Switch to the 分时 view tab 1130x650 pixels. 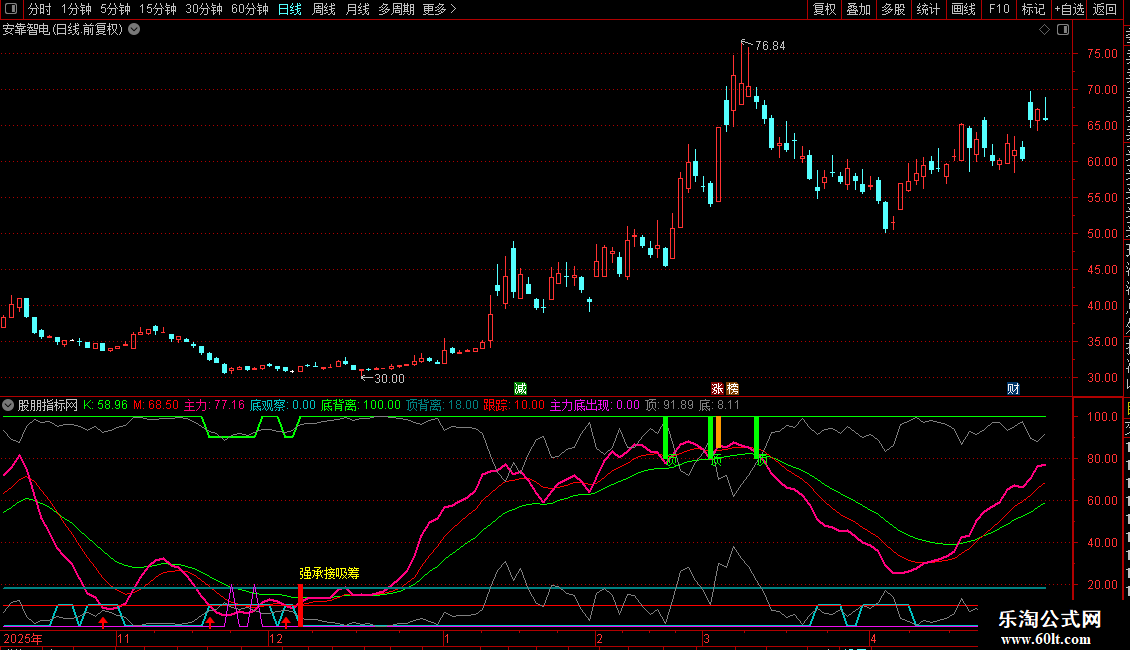click(40, 9)
